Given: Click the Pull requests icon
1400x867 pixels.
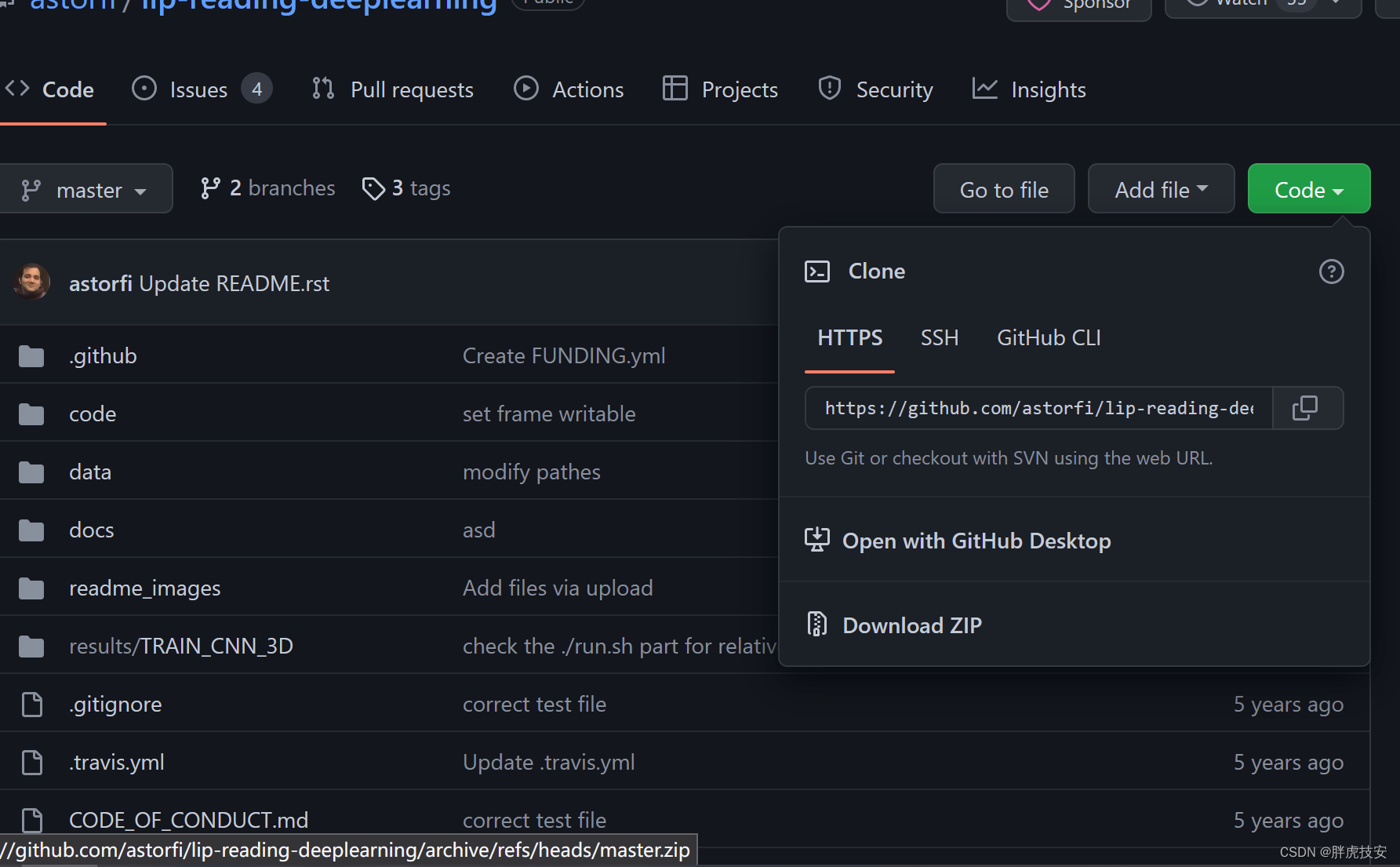Looking at the screenshot, I should (323, 89).
